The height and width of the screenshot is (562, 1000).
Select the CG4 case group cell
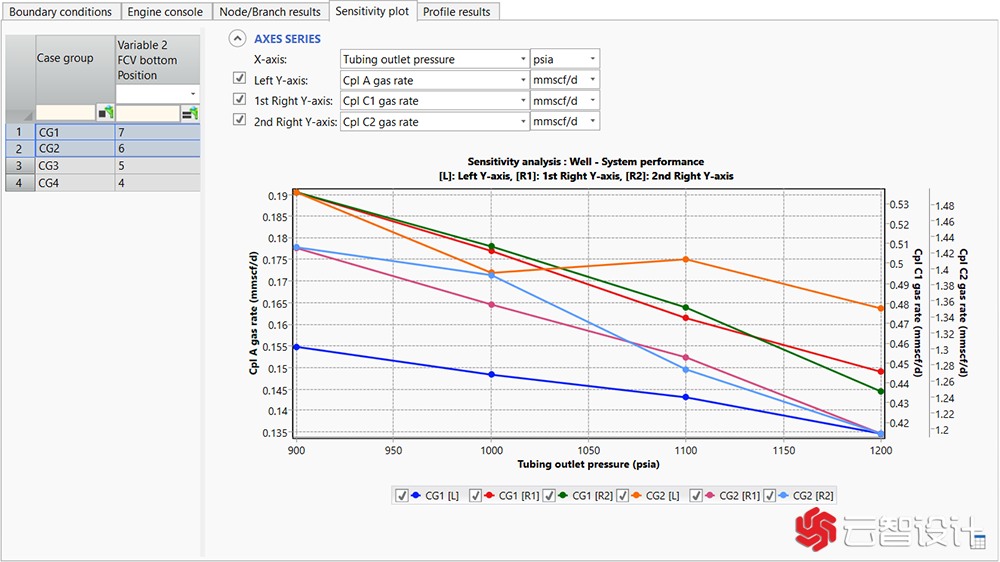tap(75, 183)
